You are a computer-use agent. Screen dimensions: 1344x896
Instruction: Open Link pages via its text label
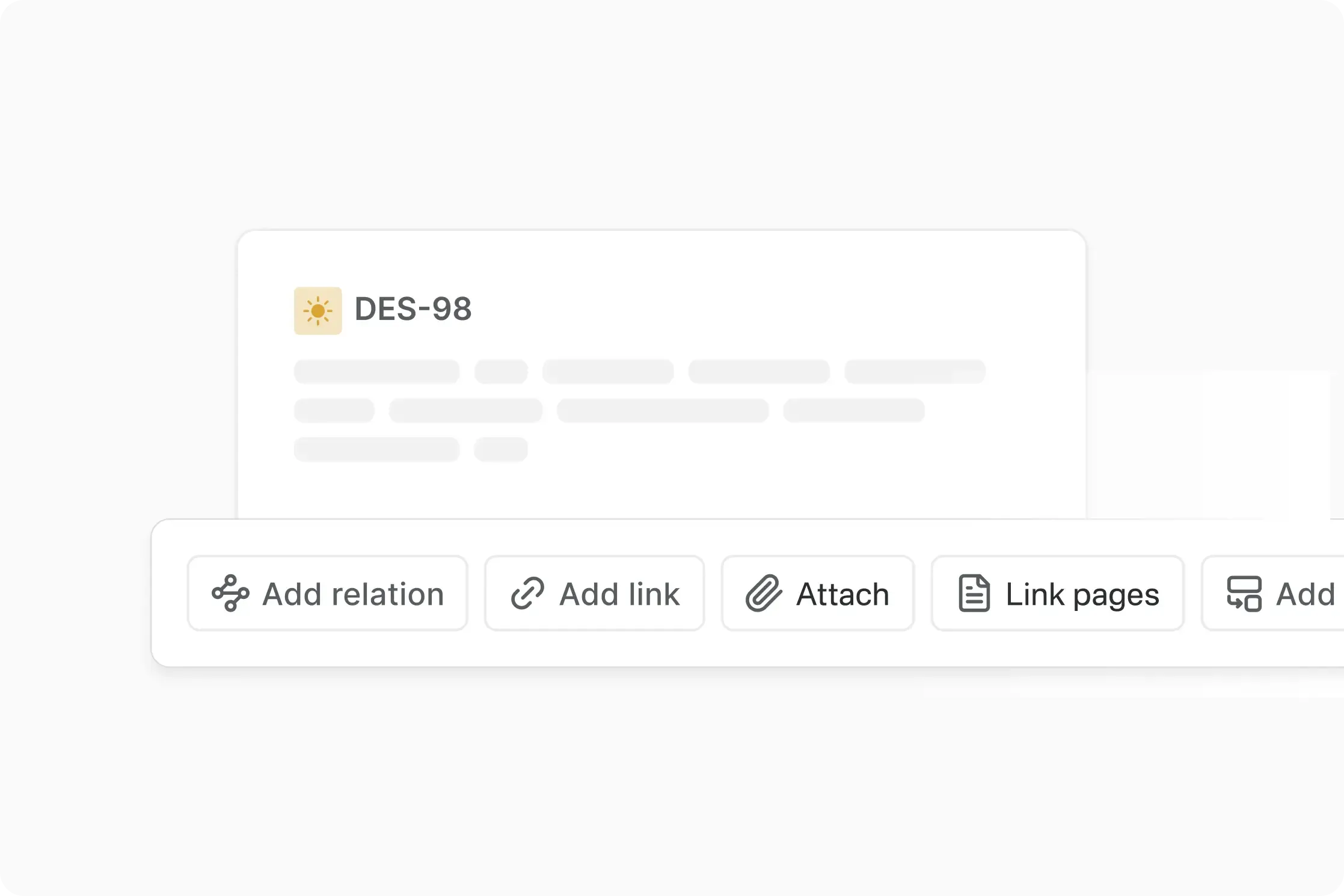1082,594
